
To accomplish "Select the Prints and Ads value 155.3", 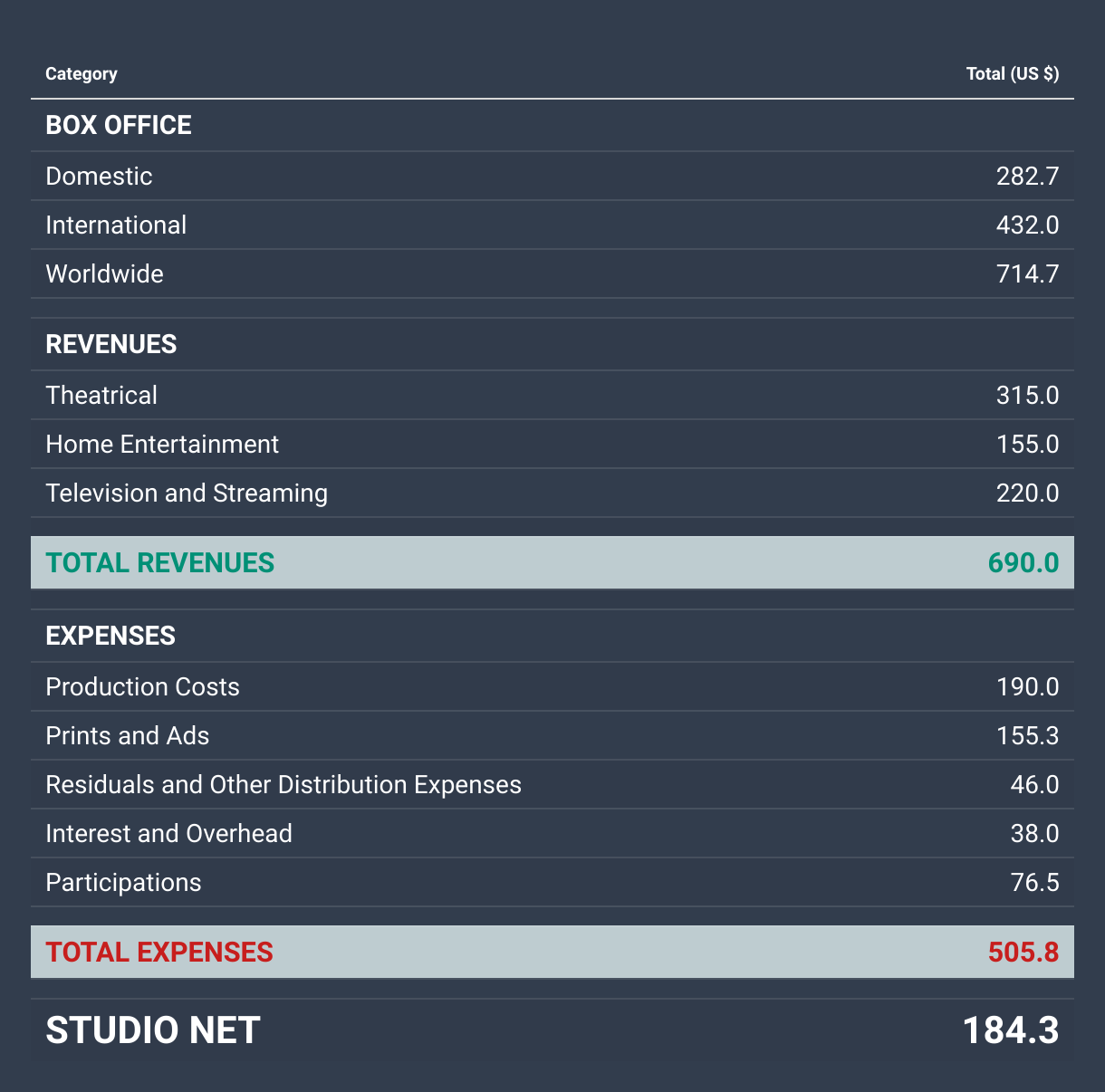I will 1027,735.
